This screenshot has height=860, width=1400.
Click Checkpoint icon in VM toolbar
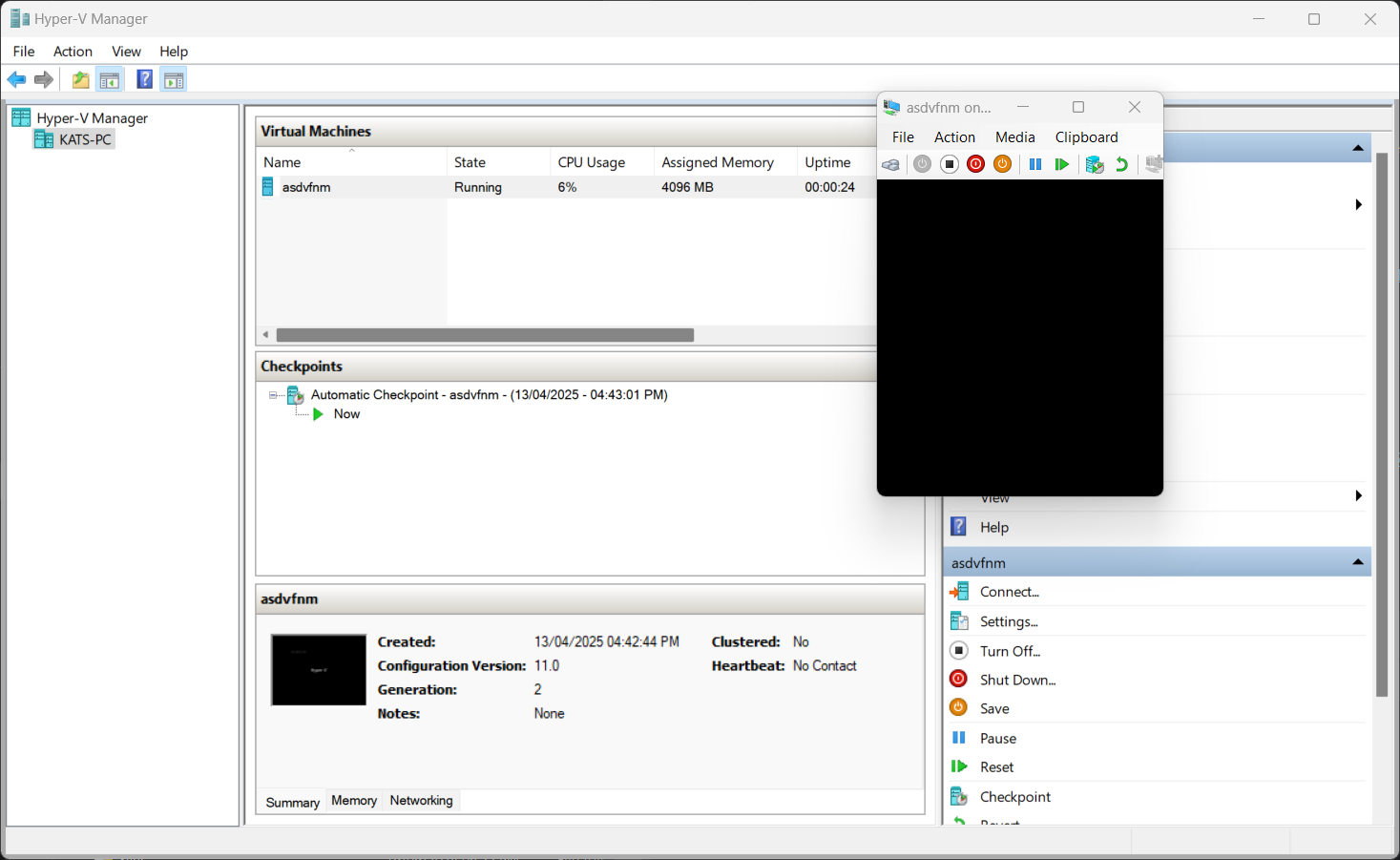[x=1095, y=164]
